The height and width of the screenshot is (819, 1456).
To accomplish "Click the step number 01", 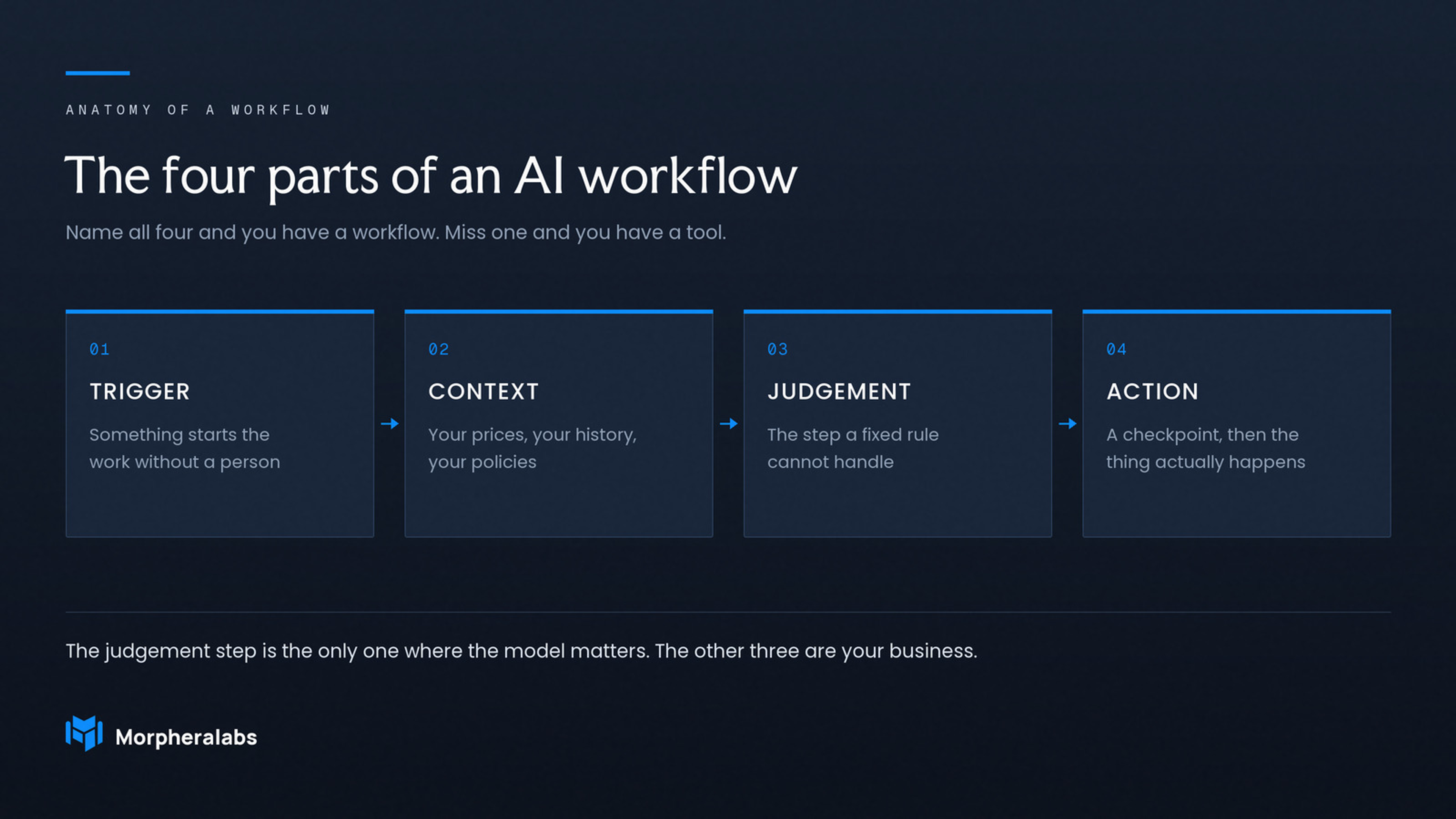I will click(x=99, y=349).
